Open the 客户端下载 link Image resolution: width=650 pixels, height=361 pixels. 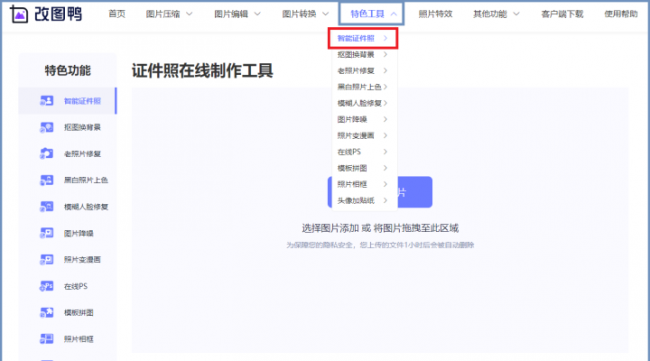[562, 14]
